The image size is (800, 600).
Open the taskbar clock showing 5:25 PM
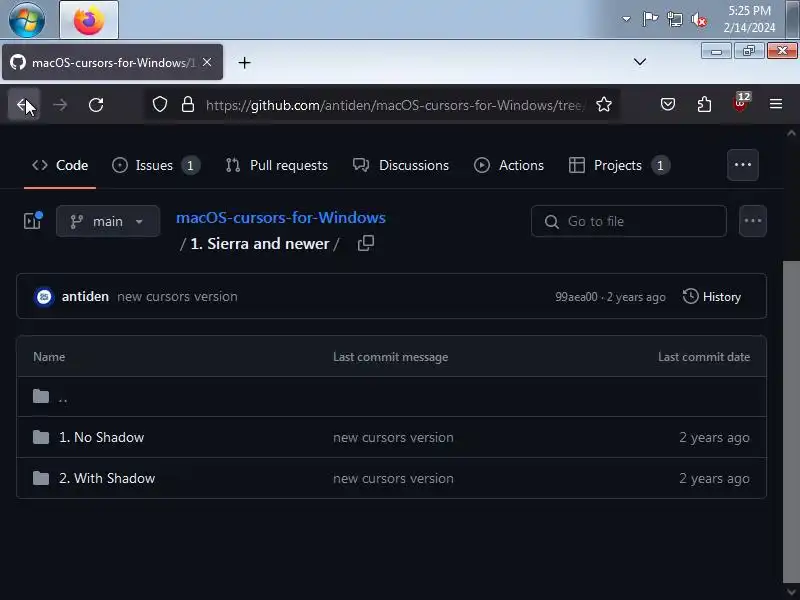749,19
